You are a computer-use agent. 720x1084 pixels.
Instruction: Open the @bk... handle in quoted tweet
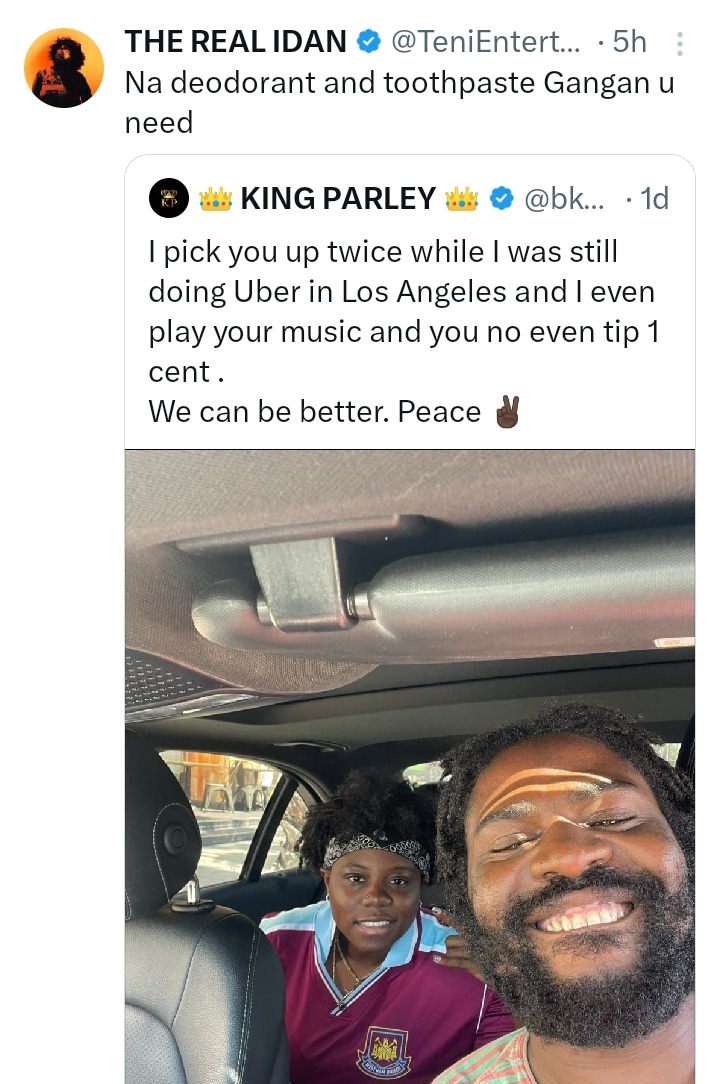564,199
